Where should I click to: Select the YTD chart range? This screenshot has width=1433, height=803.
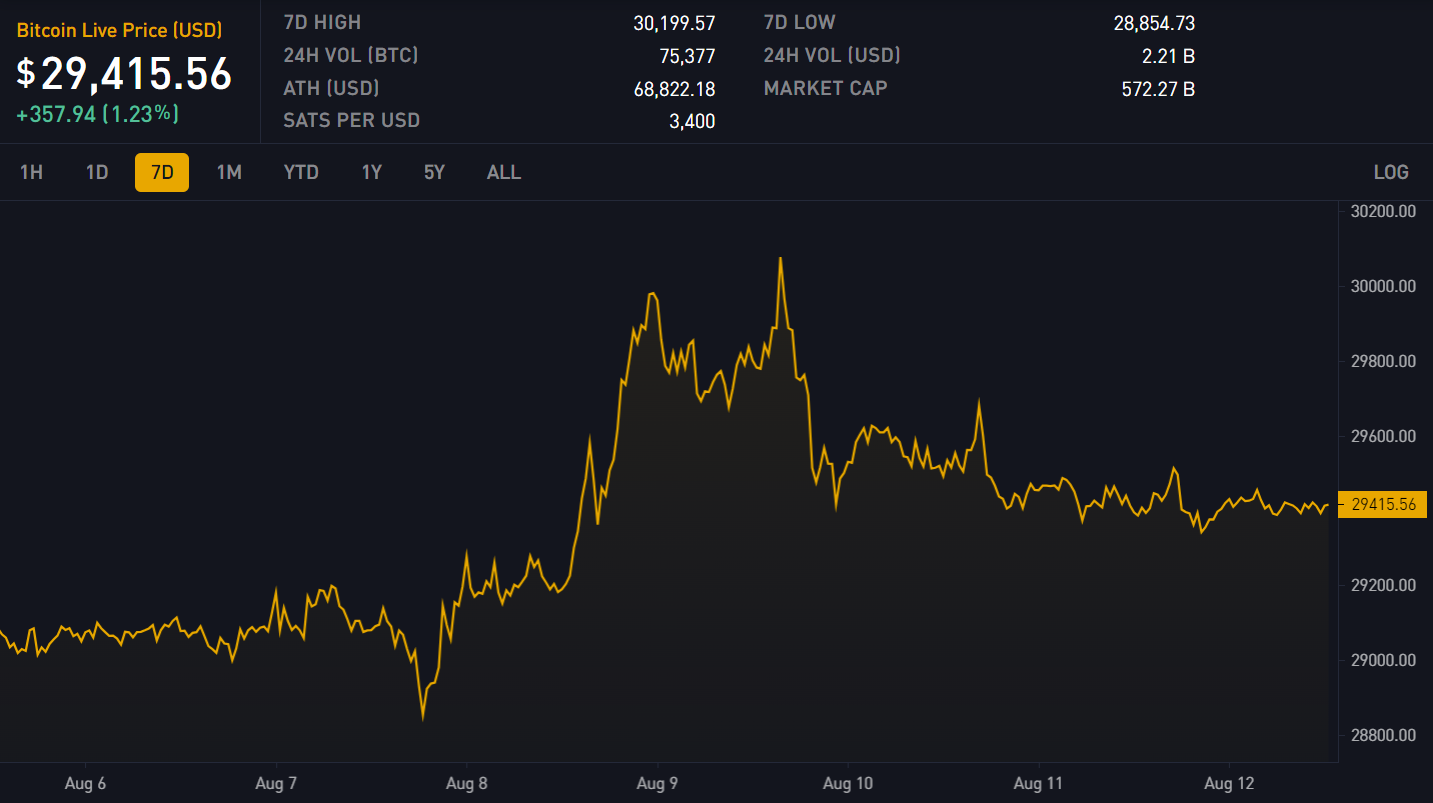301,172
